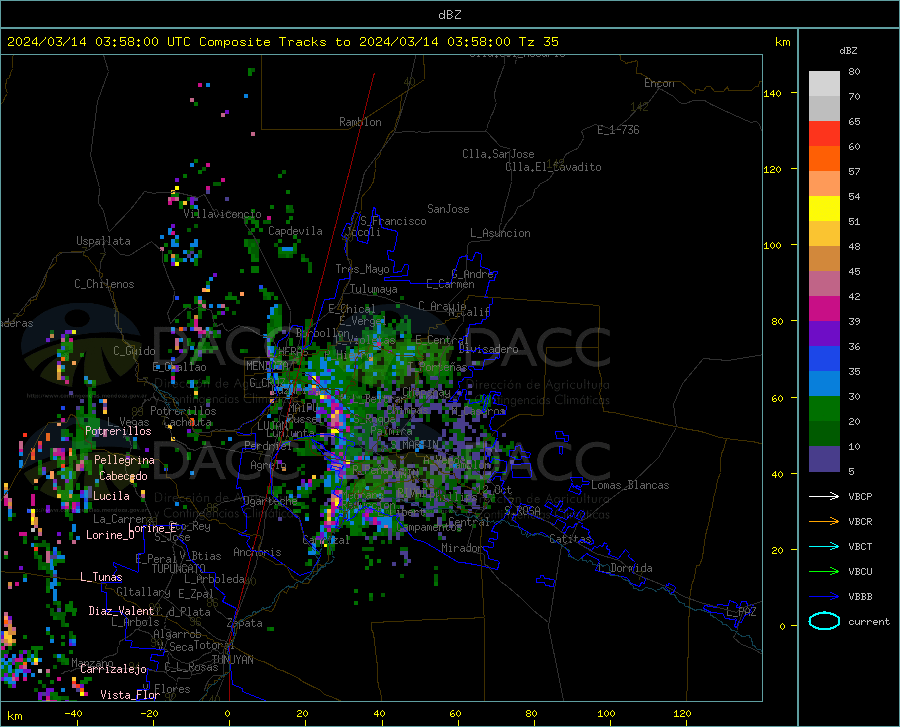Click the C_Guido map label
900x727 pixels.
[134, 351]
